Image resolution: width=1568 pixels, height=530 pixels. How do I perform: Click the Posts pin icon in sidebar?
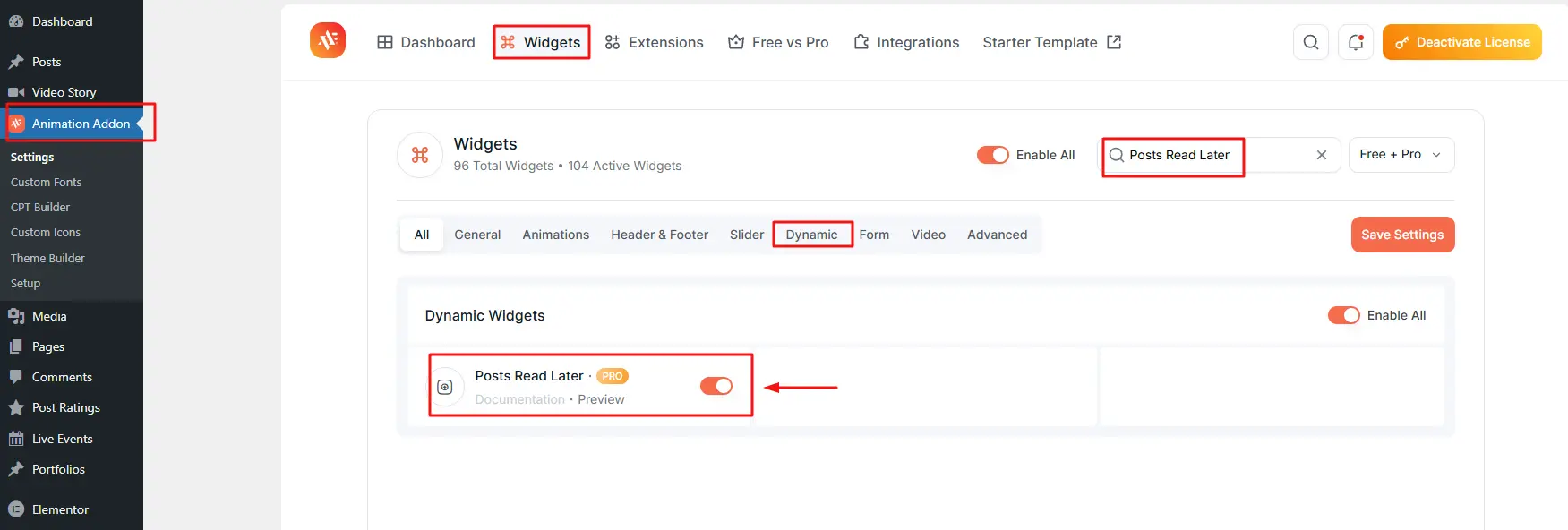(16, 62)
